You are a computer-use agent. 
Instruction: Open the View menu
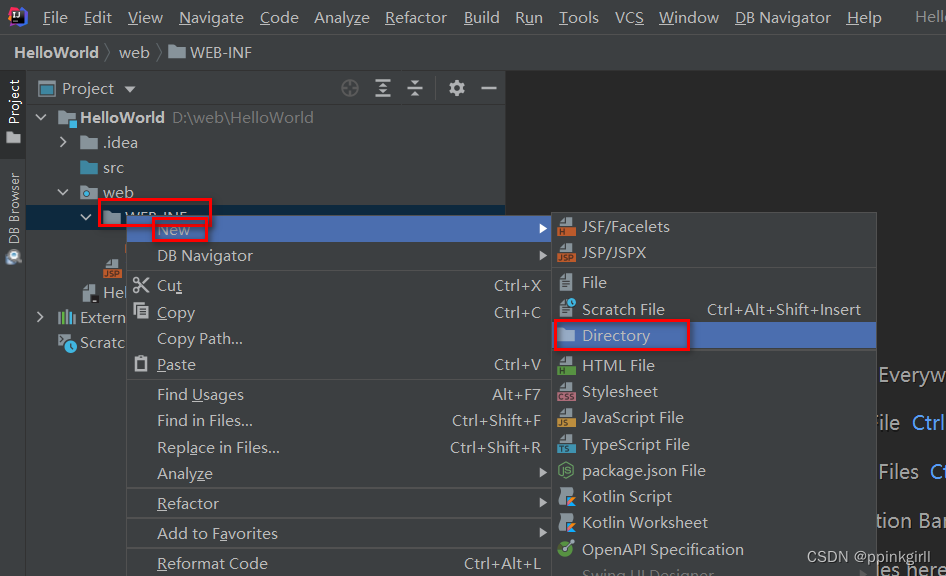[145, 17]
